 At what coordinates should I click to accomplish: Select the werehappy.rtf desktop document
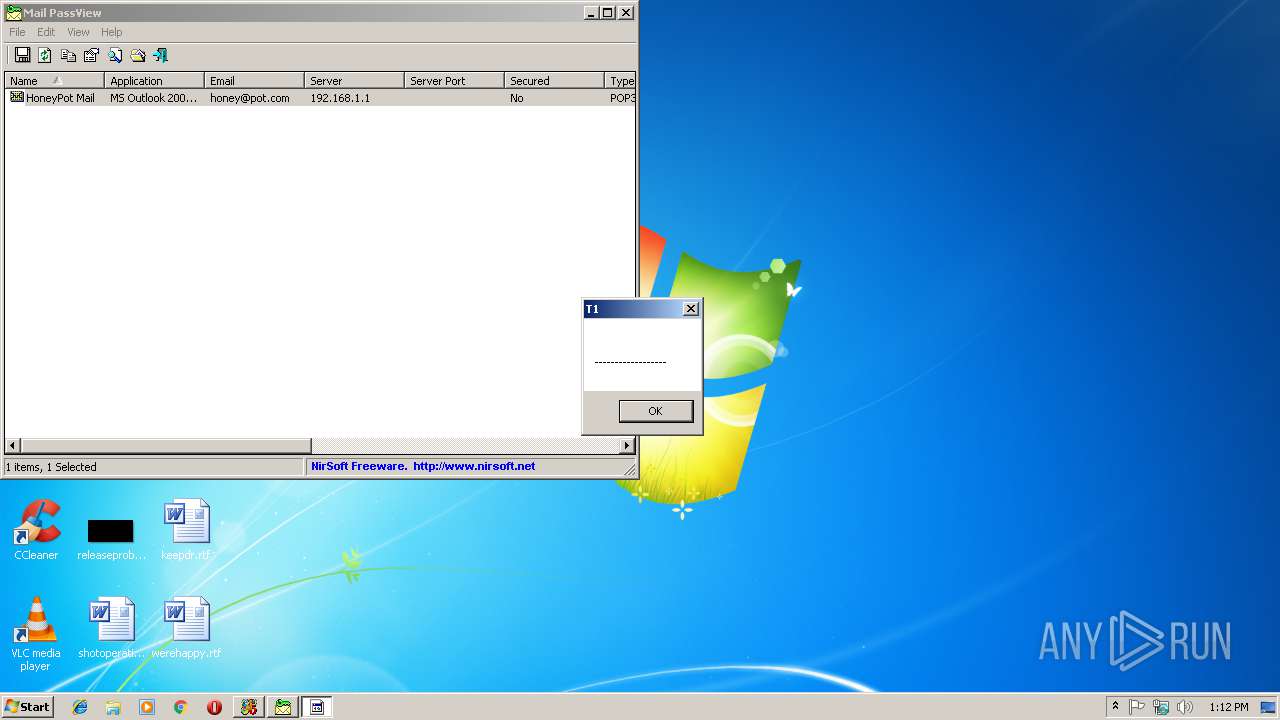tap(187, 628)
